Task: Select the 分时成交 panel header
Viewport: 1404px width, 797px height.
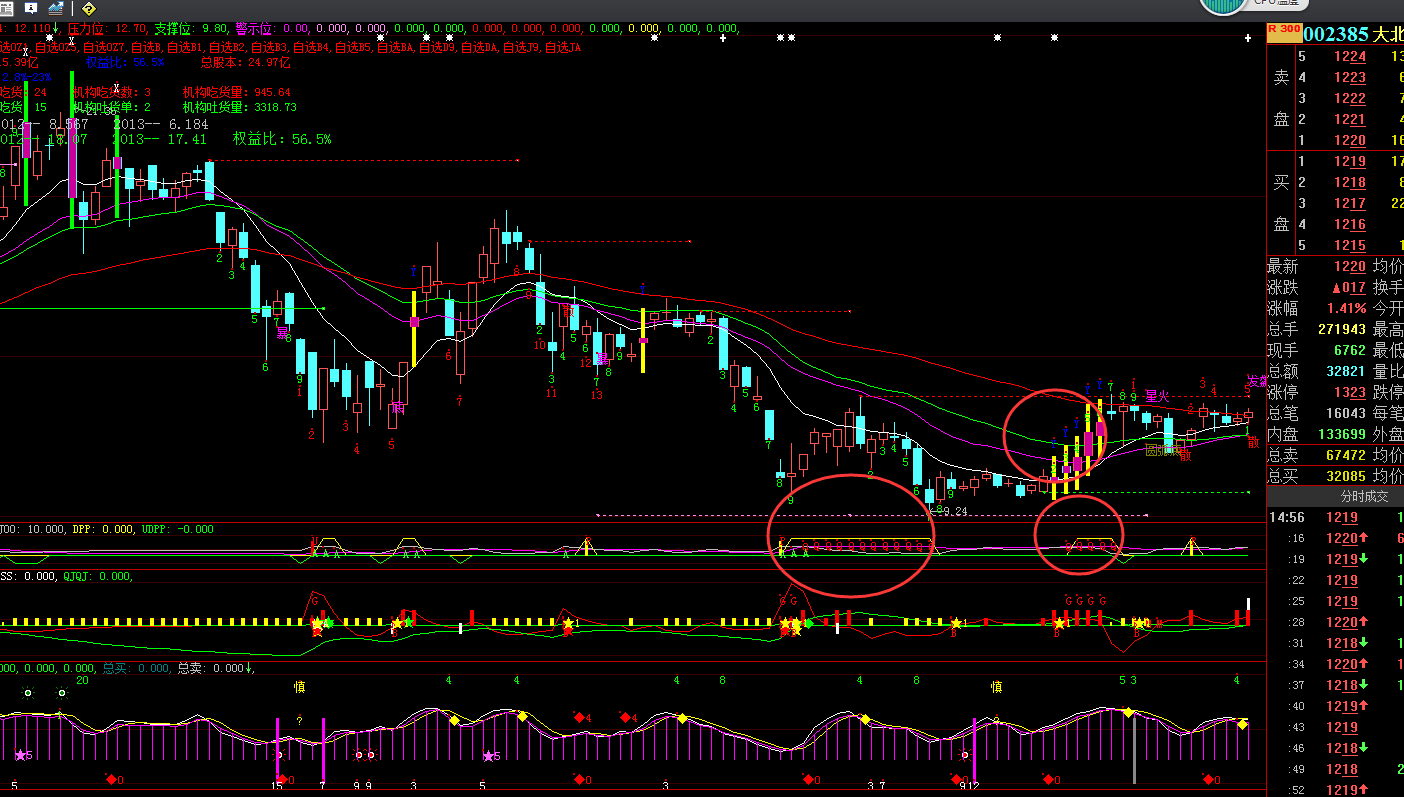Action: click(x=1335, y=496)
